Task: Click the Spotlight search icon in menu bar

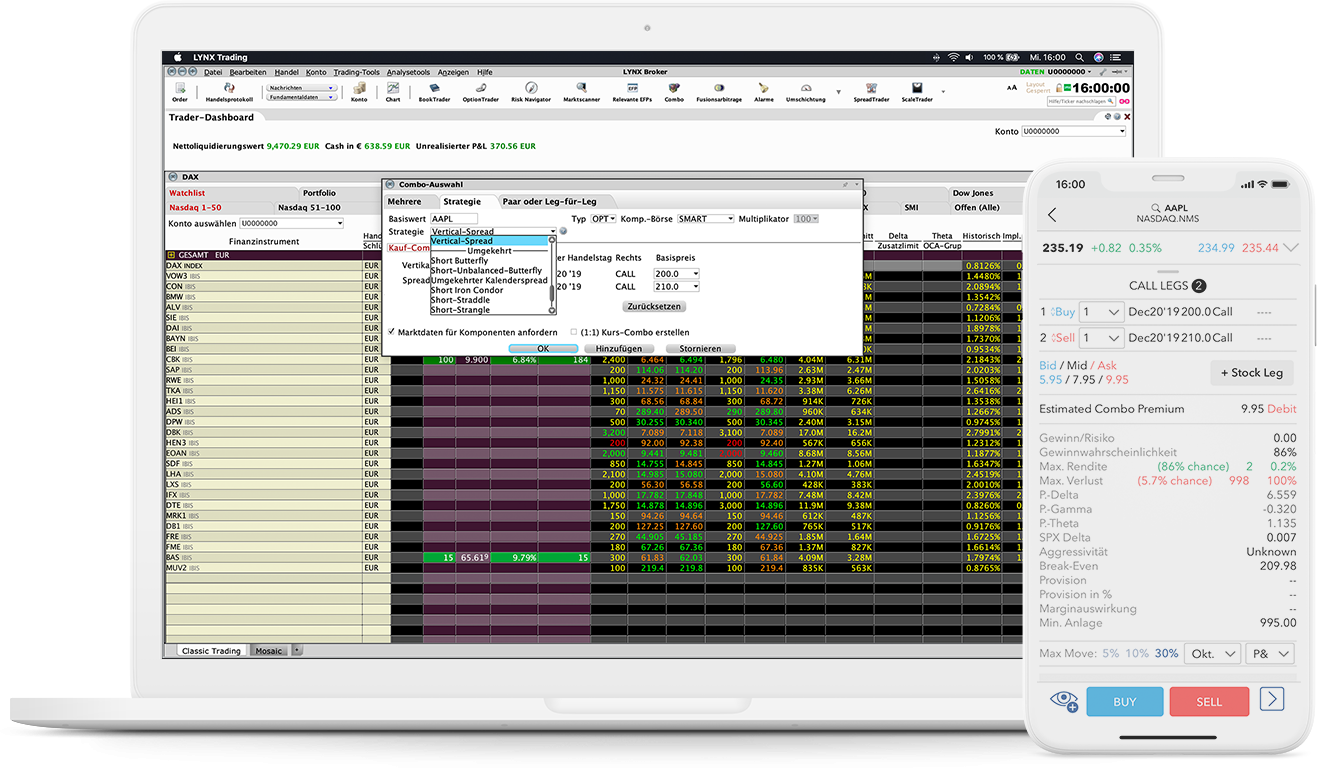Action: (1079, 57)
